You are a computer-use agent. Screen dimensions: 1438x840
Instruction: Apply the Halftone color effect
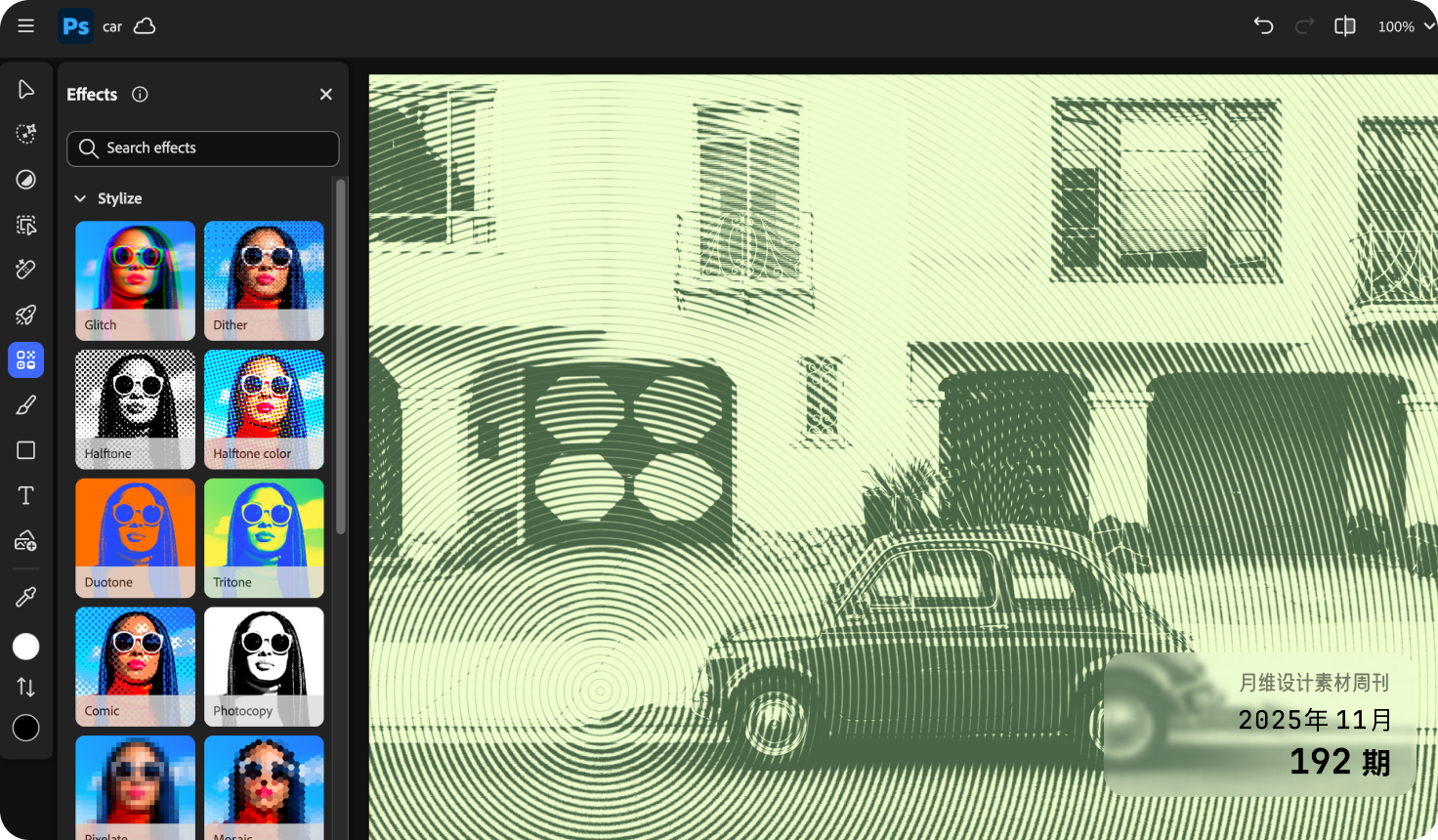click(x=264, y=409)
